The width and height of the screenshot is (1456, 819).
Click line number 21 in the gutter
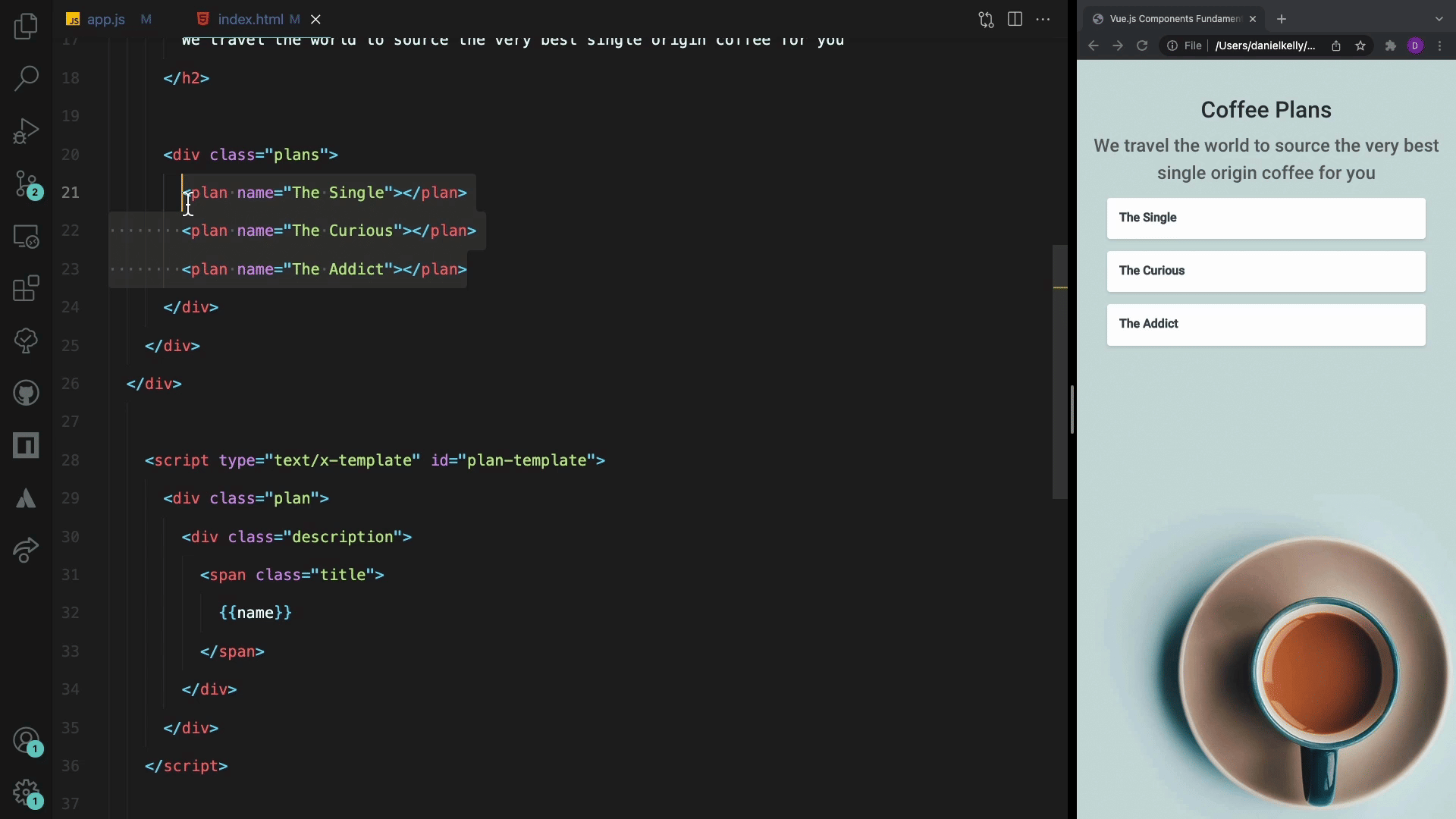[x=71, y=193]
